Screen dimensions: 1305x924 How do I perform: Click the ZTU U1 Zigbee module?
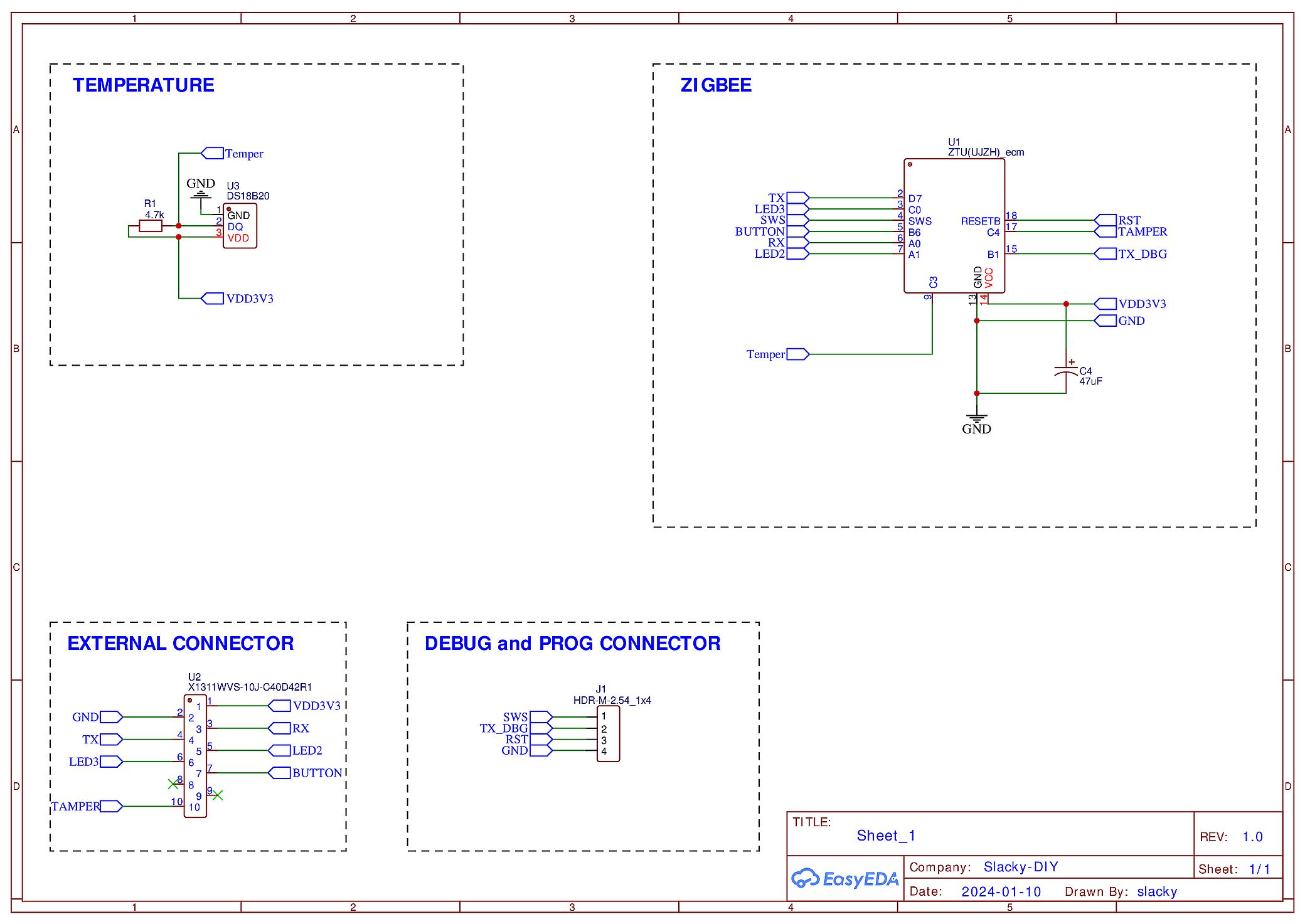(954, 226)
